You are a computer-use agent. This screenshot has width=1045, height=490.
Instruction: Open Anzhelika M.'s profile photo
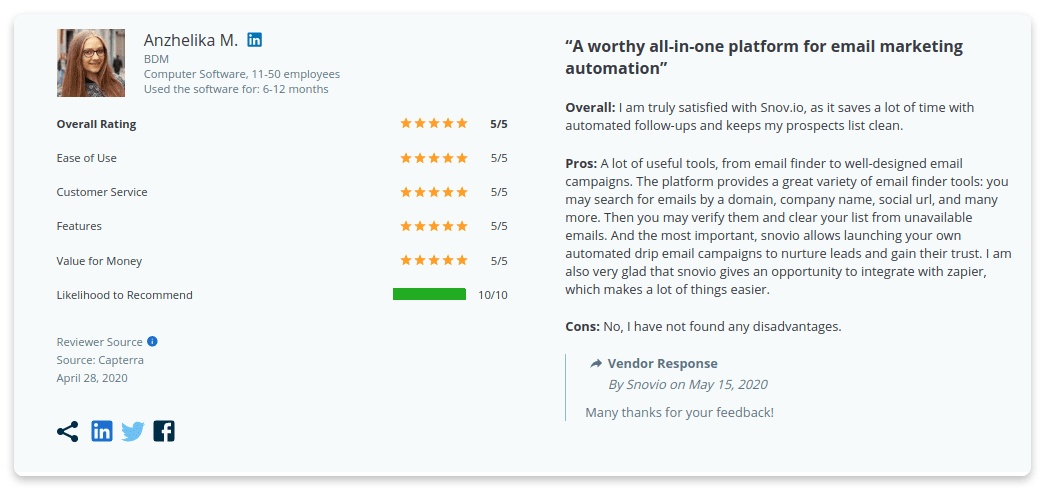[92, 63]
